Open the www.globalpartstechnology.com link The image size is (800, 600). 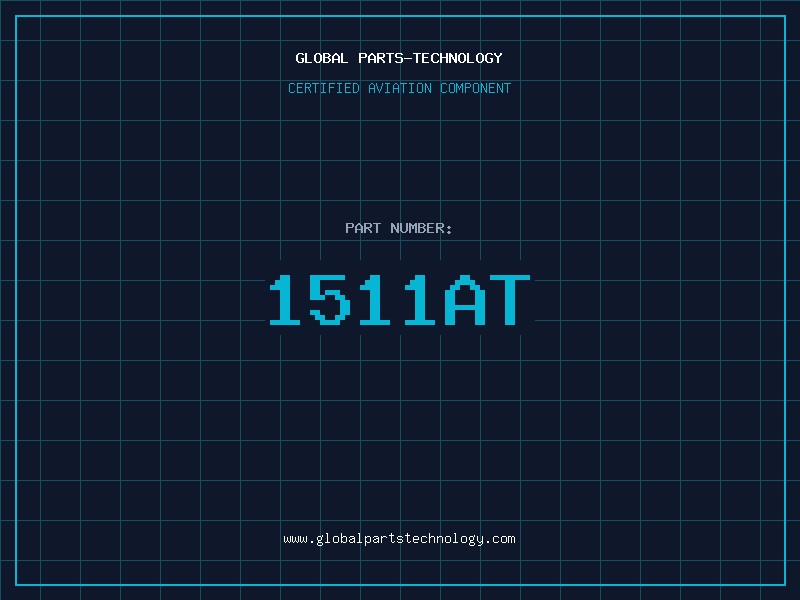click(x=399, y=539)
